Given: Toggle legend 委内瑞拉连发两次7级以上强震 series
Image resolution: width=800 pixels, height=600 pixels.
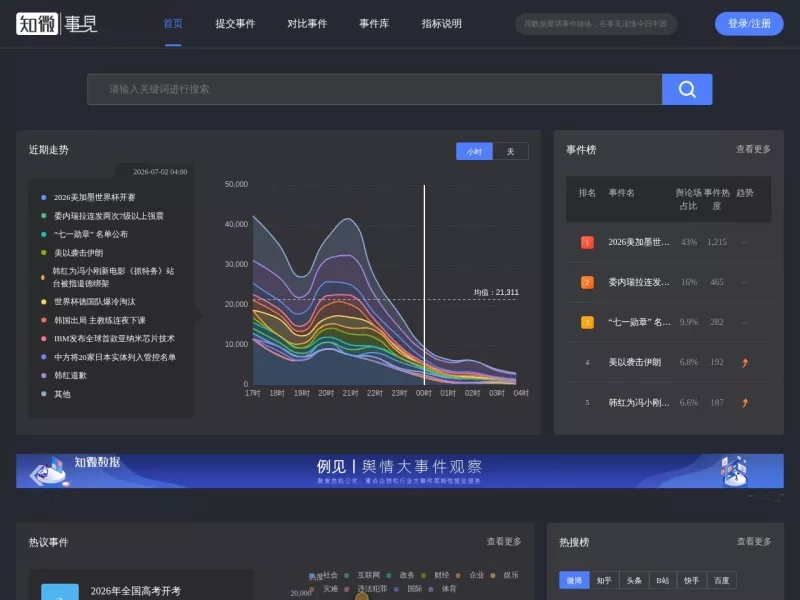Looking at the screenshot, I should pos(103,216).
